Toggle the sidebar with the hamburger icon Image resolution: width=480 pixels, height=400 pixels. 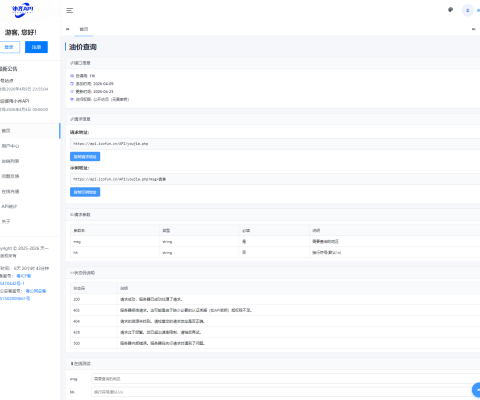click(70, 11)
